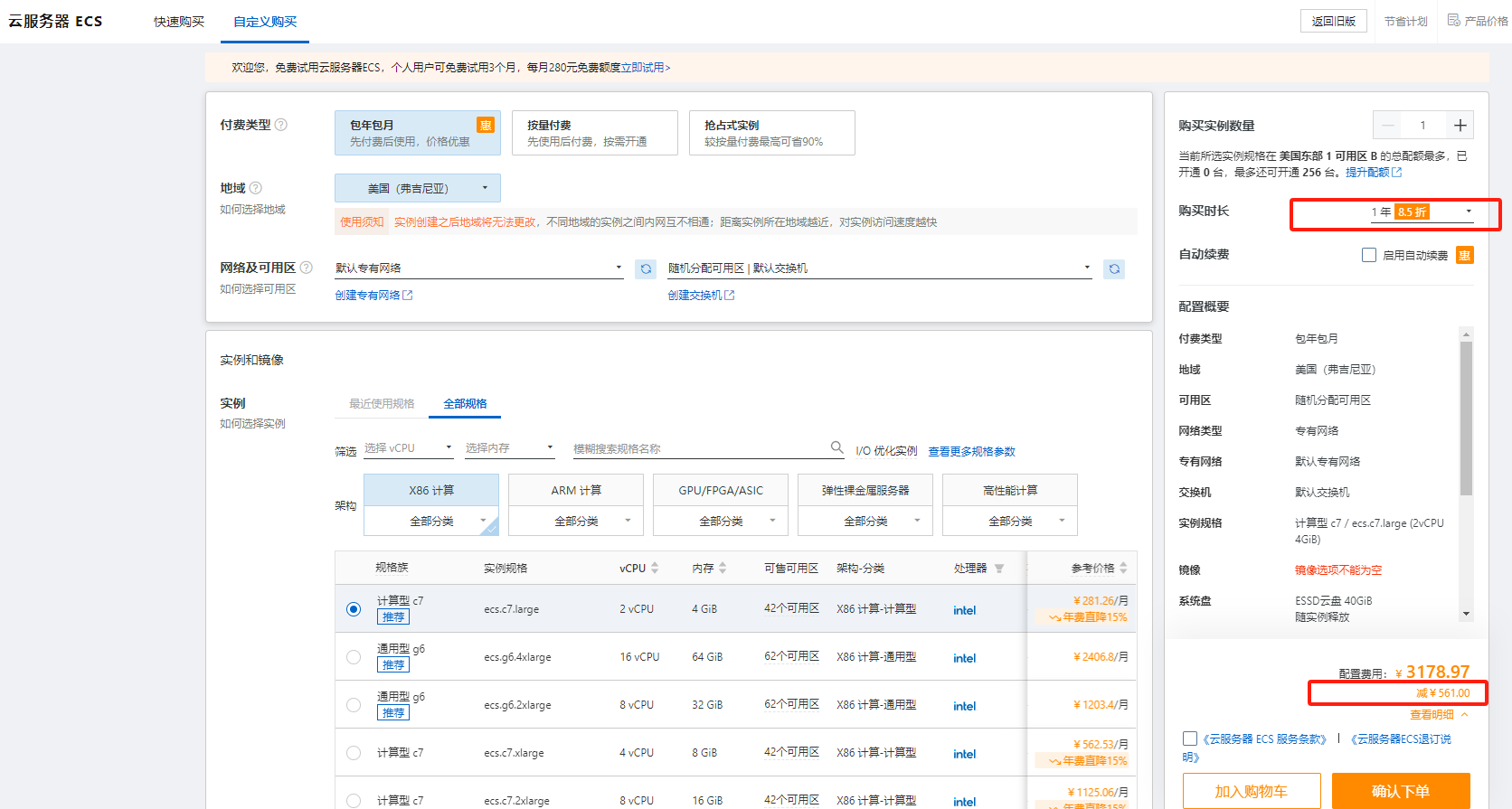Select the 高性能计算 architecture tab

click(1010, 490)
